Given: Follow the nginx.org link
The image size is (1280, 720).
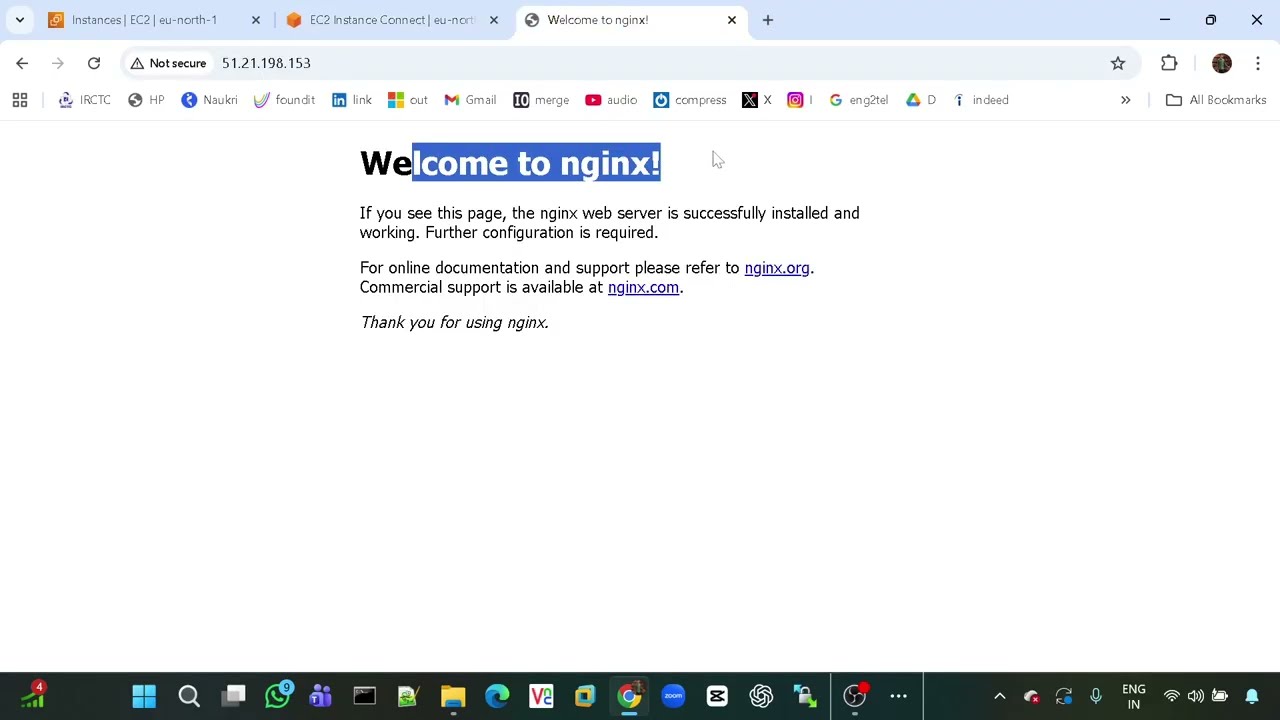Looking at the screenshot, I should [x=777, y=268].
